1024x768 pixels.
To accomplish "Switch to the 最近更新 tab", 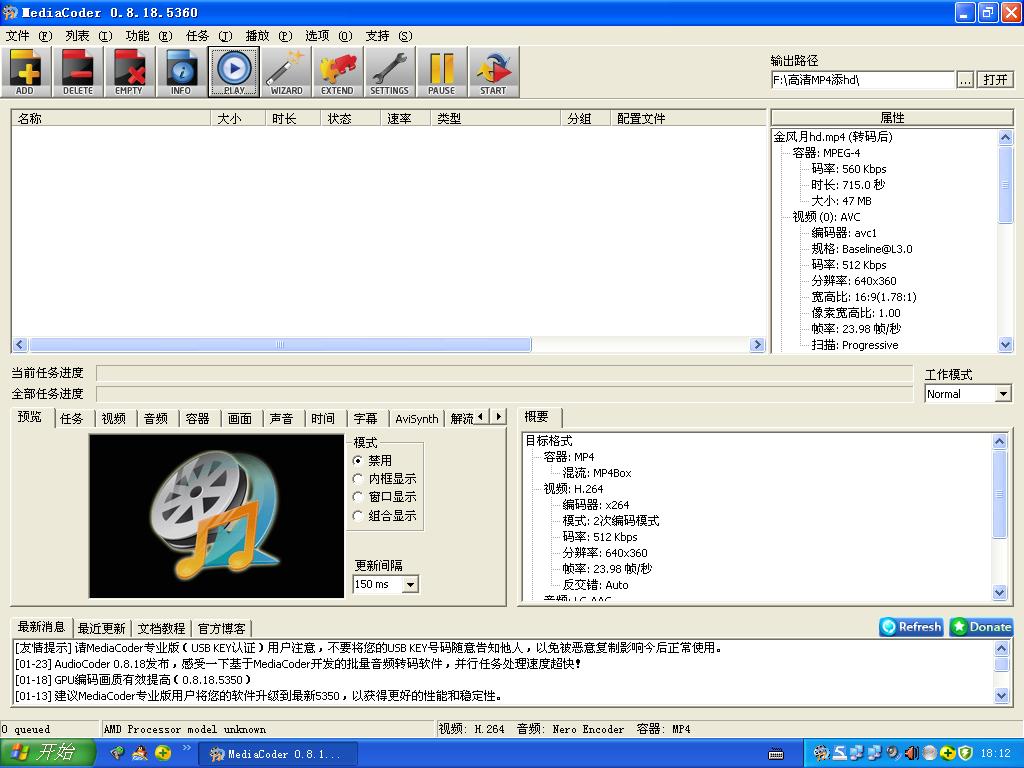I will coord(101,628).
